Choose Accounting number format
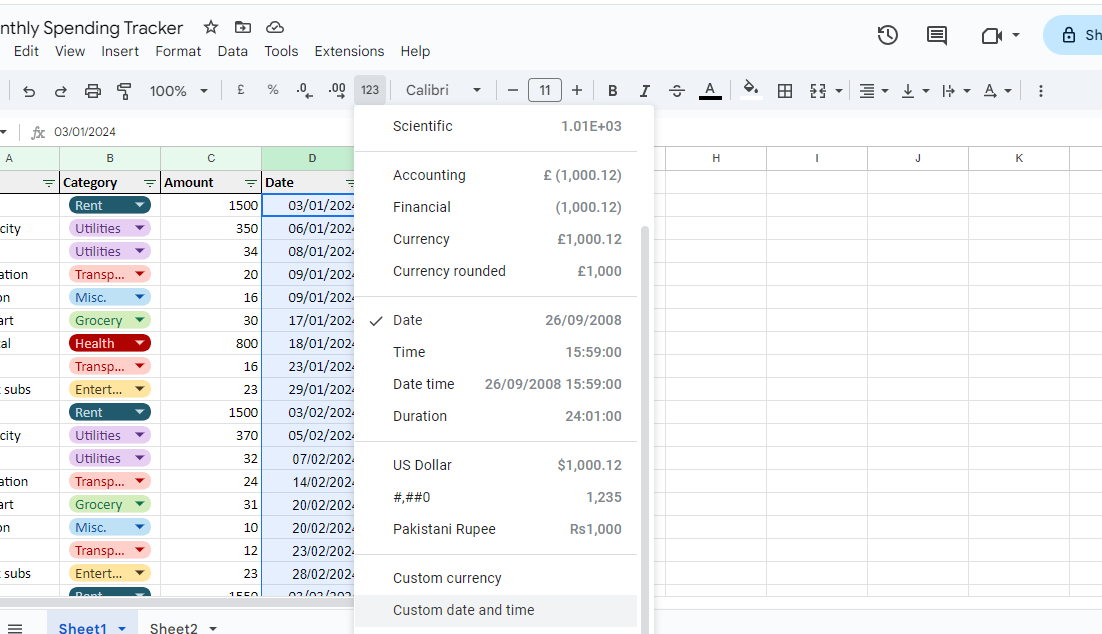Image resolution: width=1102 pixels, height=634 pixels. click(x=496, y=175)
